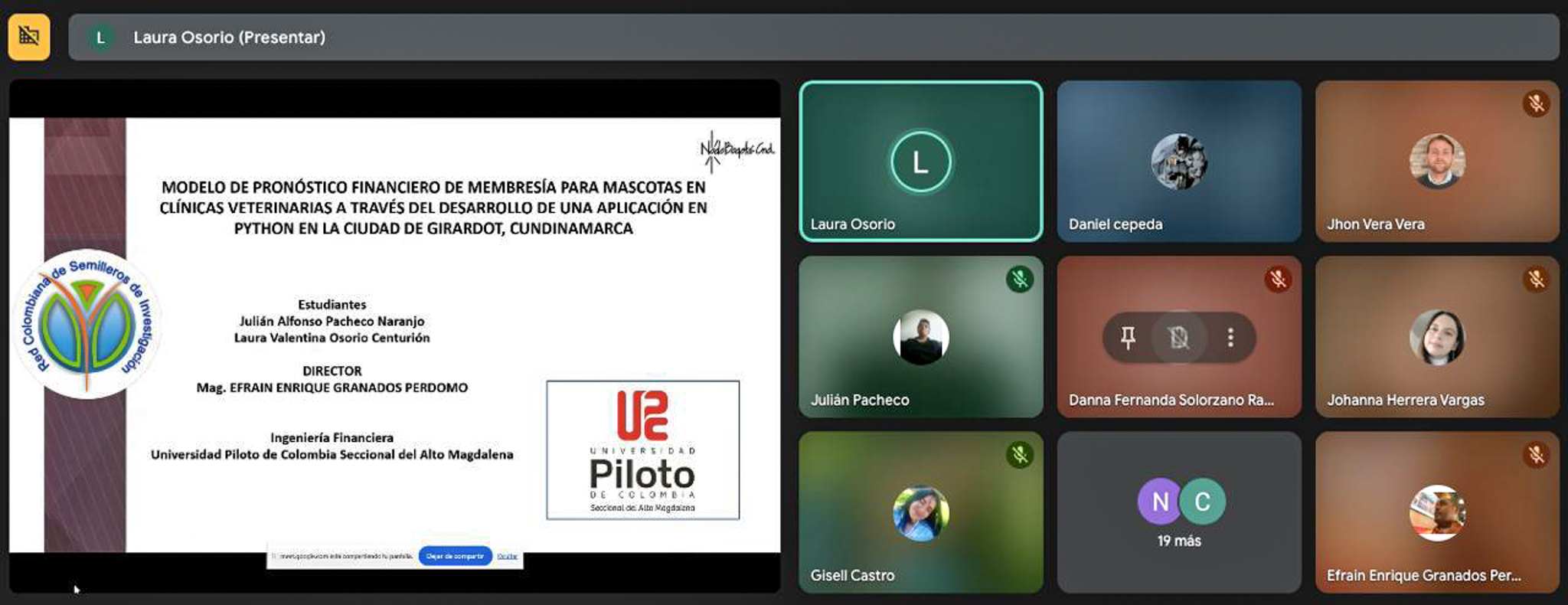The height and width of the screenshot is (605, 1568).
Task: Click muted mic icon on Johanna Herrera Vargas
Action: coord(1536,280)
